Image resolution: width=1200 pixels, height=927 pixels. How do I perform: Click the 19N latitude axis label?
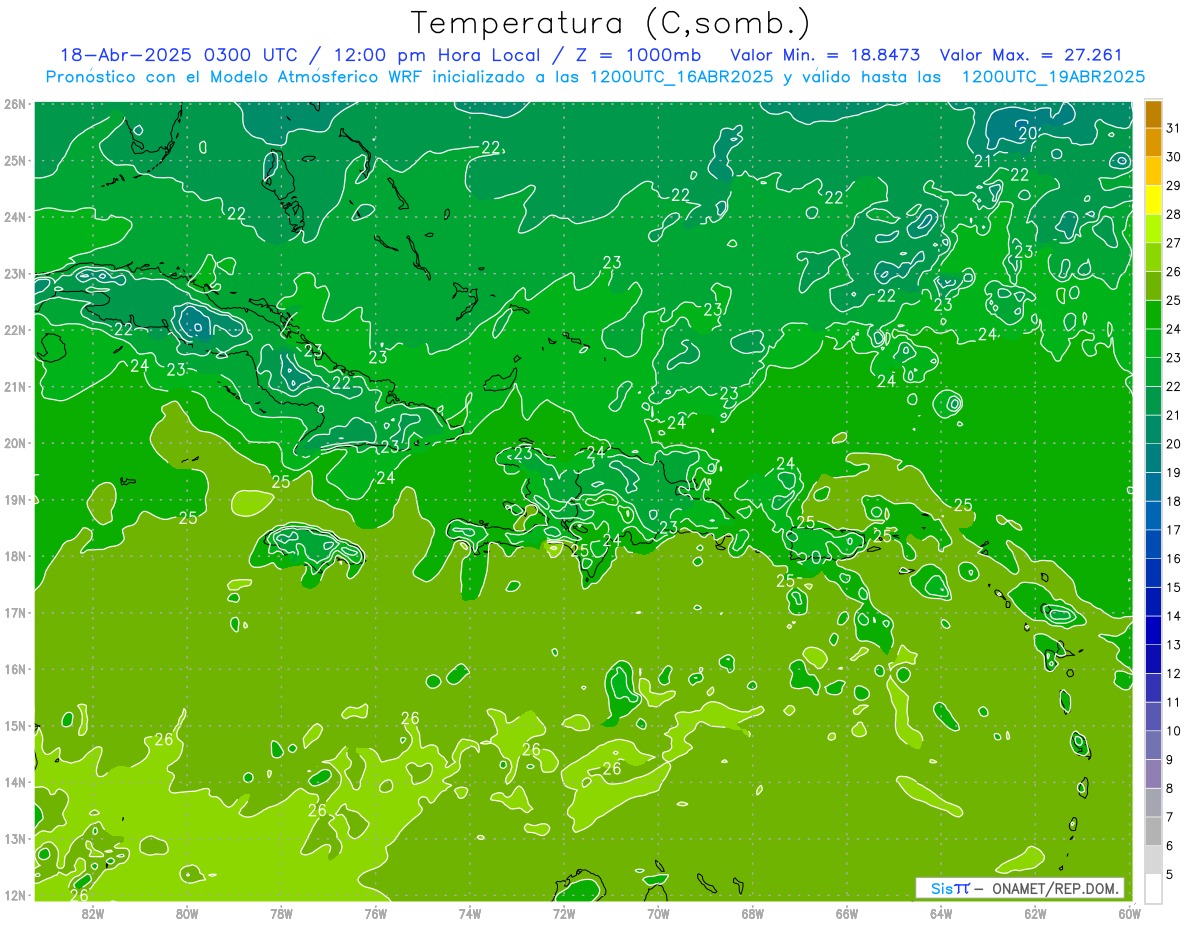[15, 500]
